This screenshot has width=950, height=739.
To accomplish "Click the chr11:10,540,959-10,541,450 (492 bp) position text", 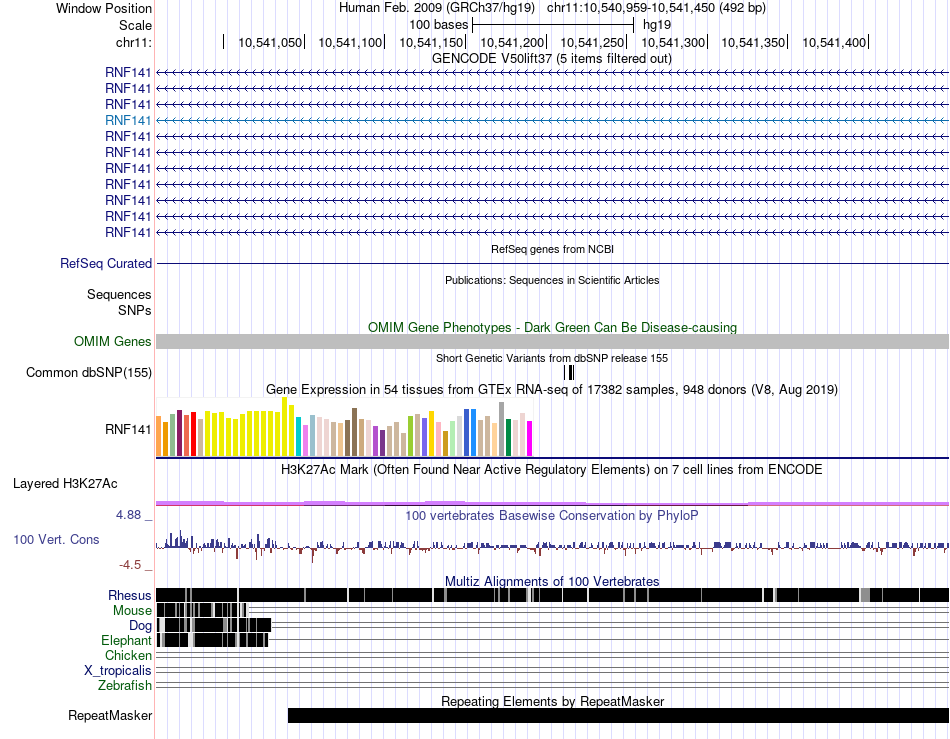I will pyautogui.click(x=656, y=8).
